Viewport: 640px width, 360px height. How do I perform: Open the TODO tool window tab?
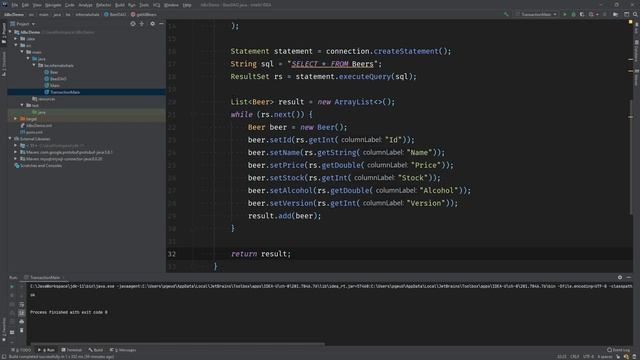[x=21, y=350]
